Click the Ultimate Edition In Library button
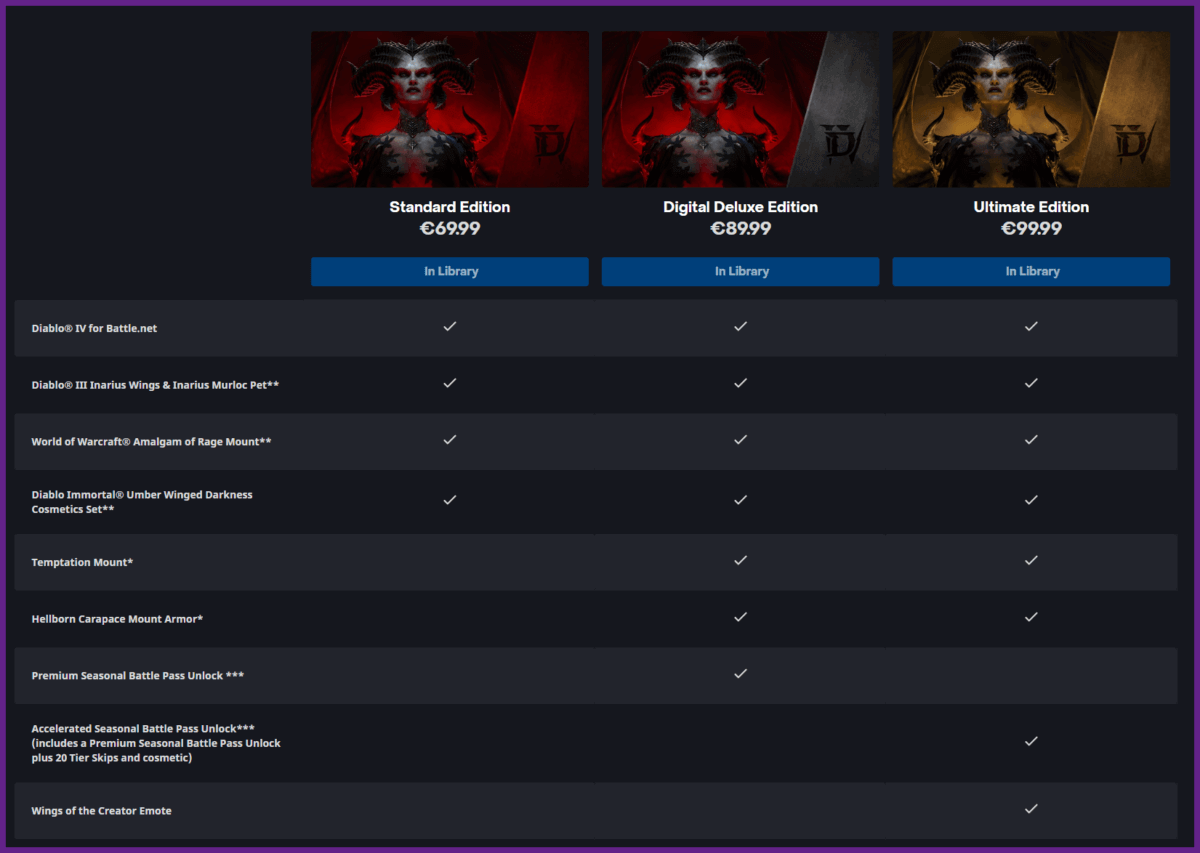Viewport: 1200px width, 853px height. tap(1031, 271)
